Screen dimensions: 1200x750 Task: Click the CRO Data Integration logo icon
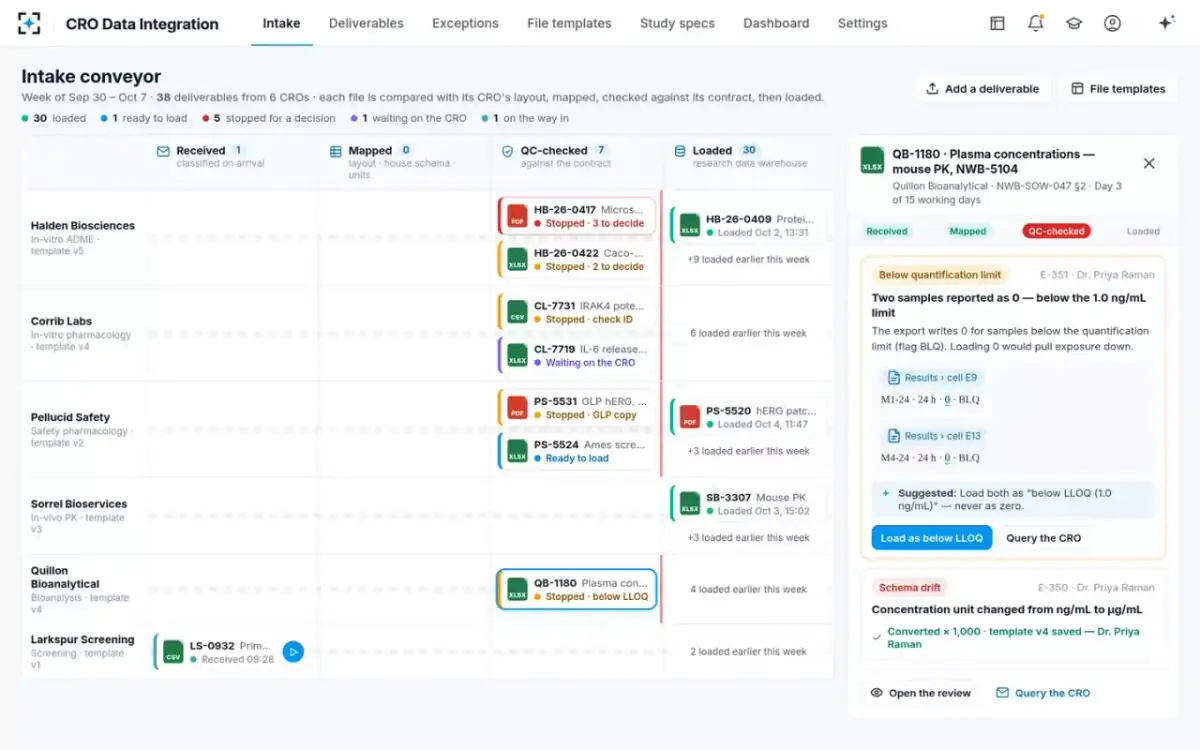coord(30,23)
